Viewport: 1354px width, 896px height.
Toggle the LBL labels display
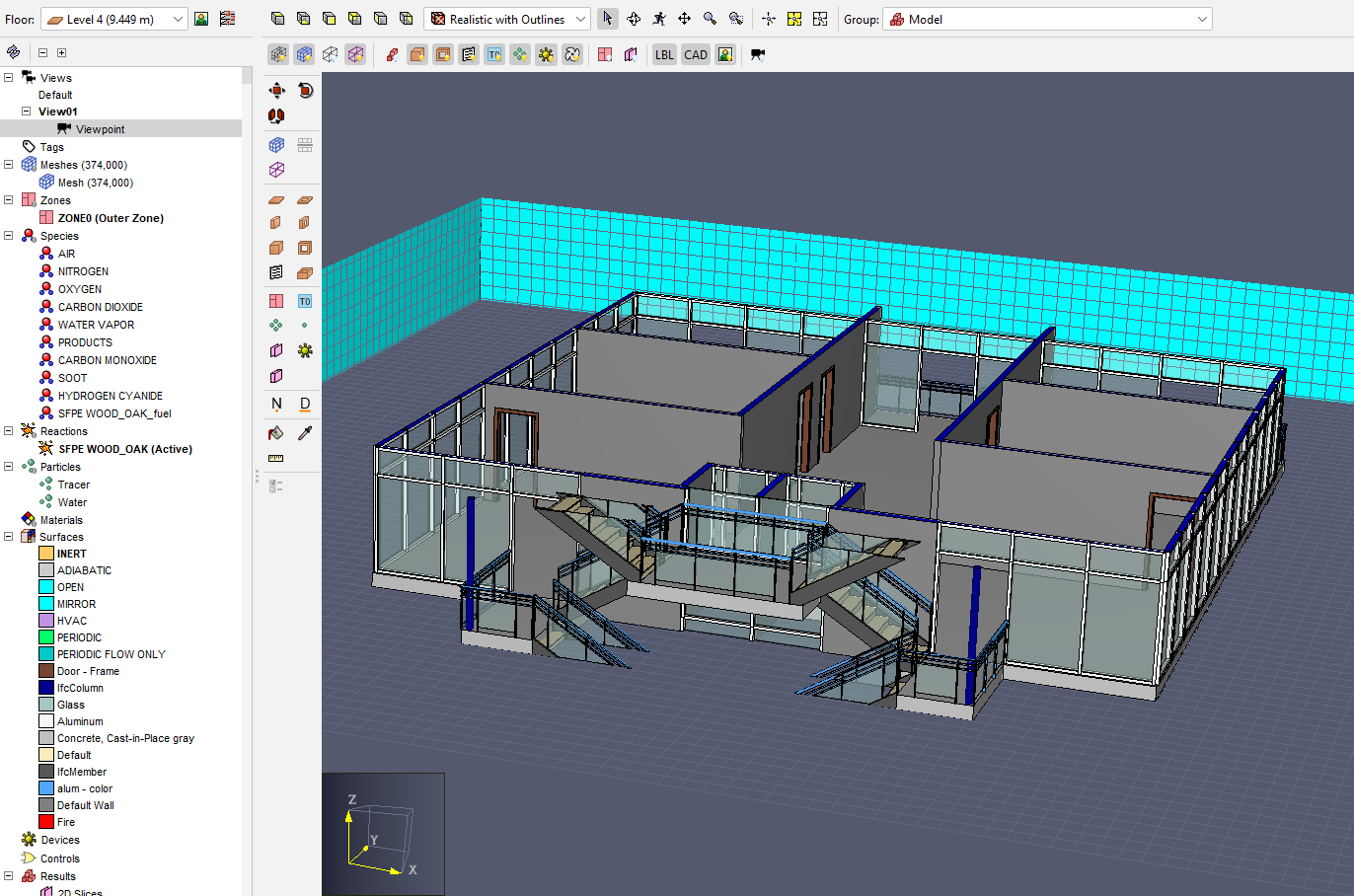[664, 54]
